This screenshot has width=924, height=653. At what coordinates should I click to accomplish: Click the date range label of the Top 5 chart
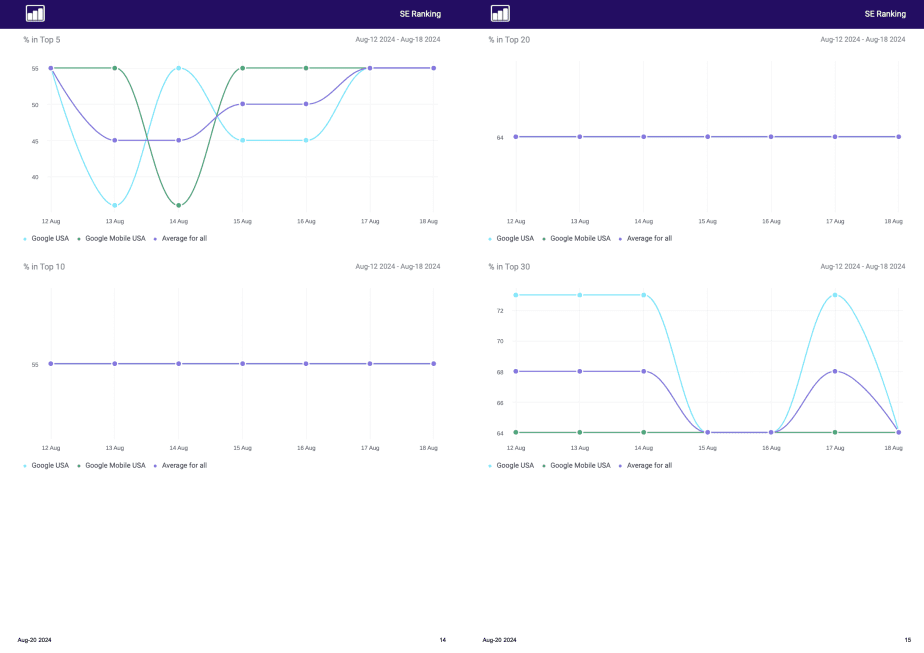click(398, 39)
